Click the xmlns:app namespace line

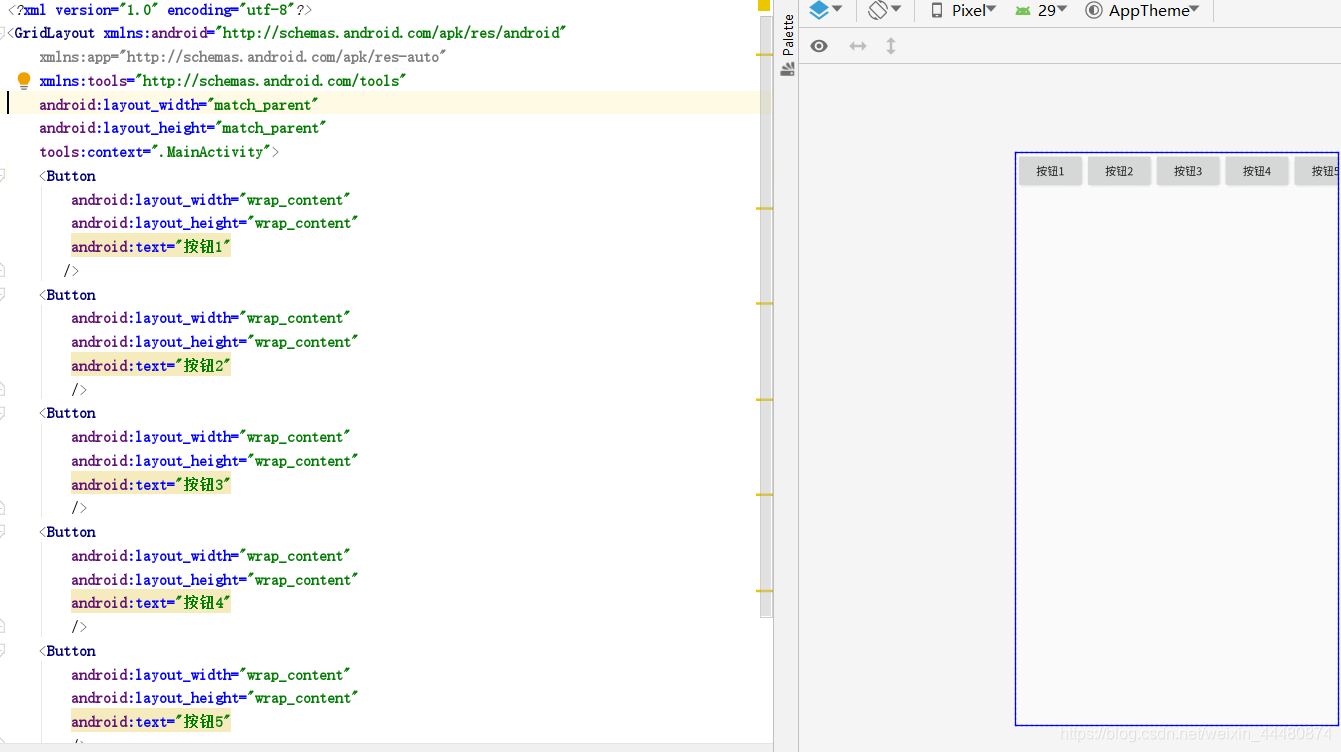(242, 57)
